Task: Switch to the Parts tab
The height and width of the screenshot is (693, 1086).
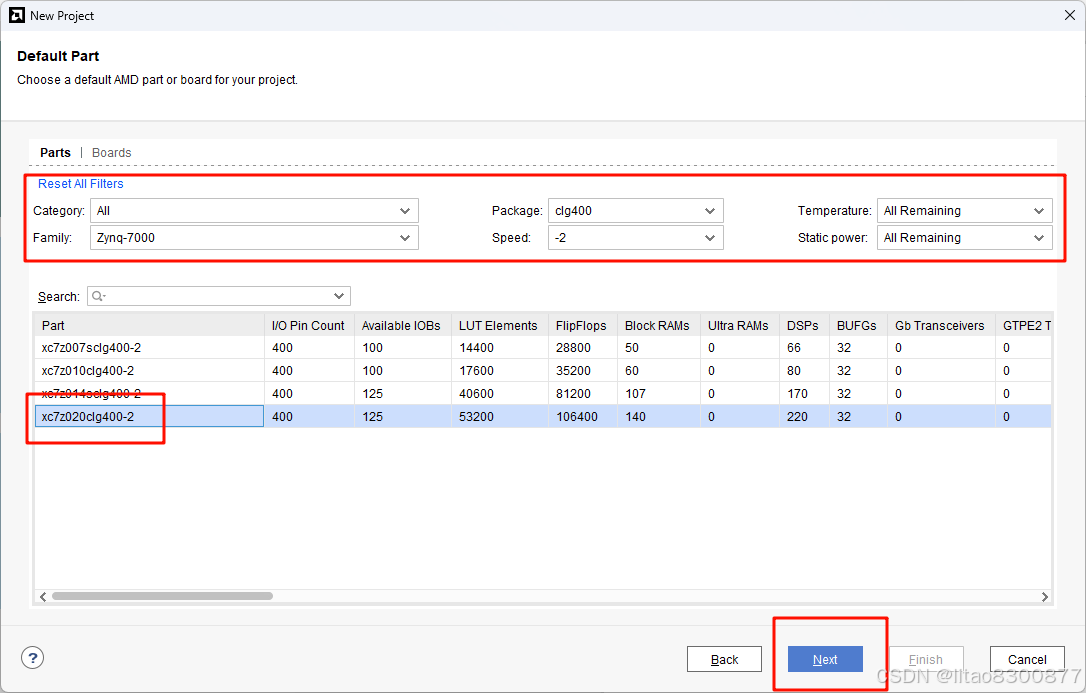Action: [55, 152]
